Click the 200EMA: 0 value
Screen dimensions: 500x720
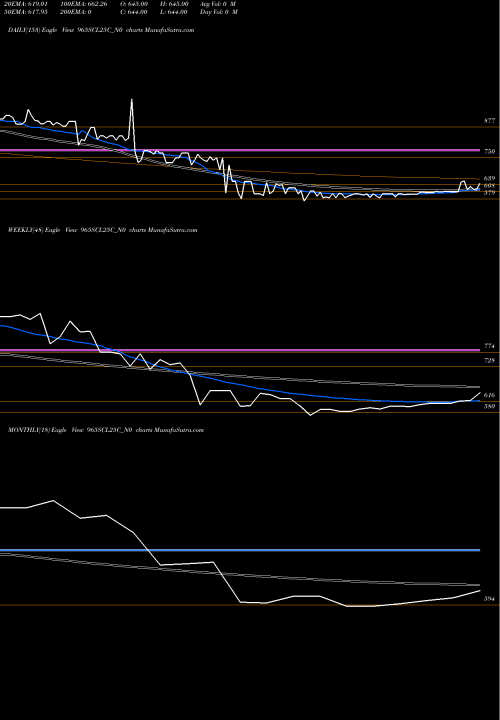(78, 12)
